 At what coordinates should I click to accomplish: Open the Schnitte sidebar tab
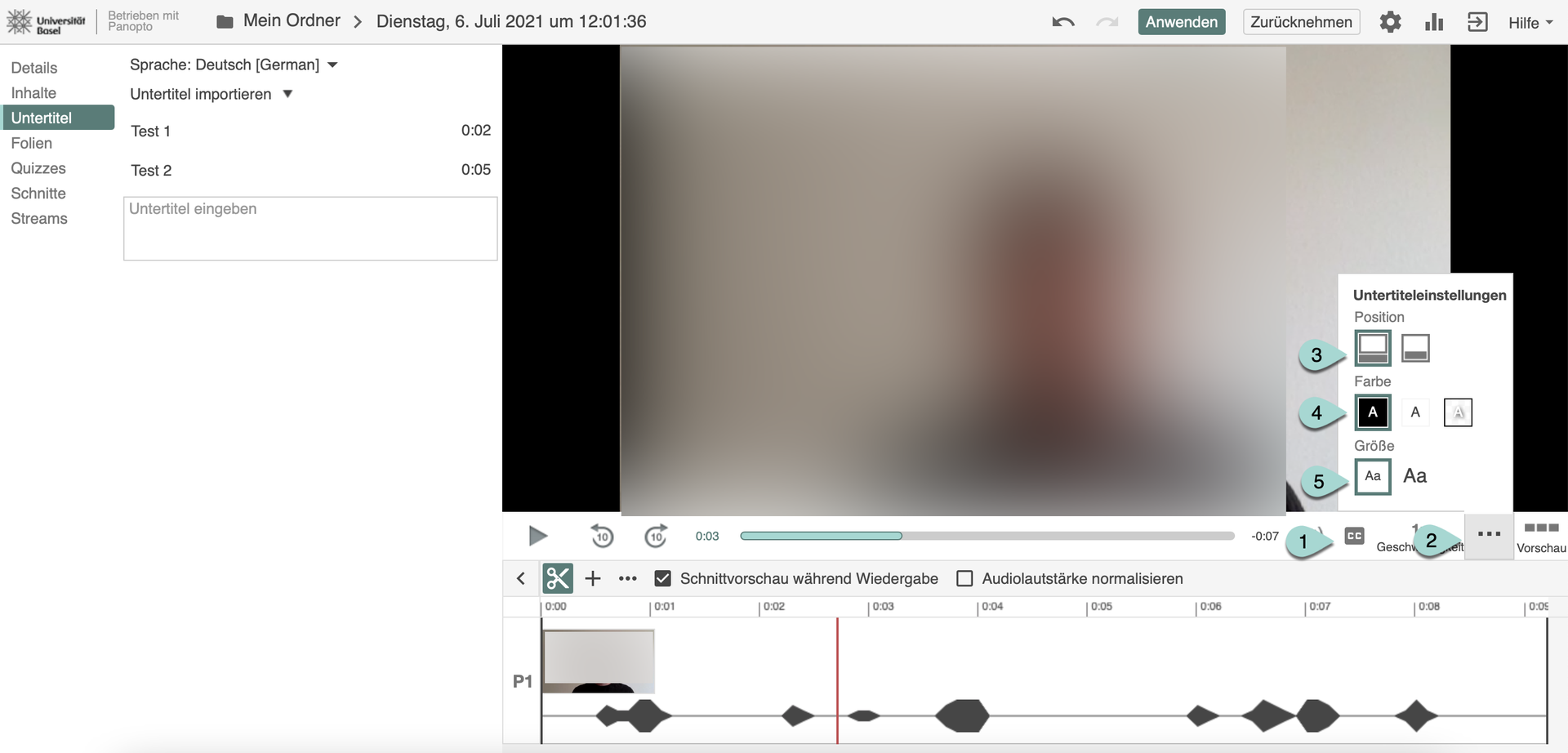[38, 194]
